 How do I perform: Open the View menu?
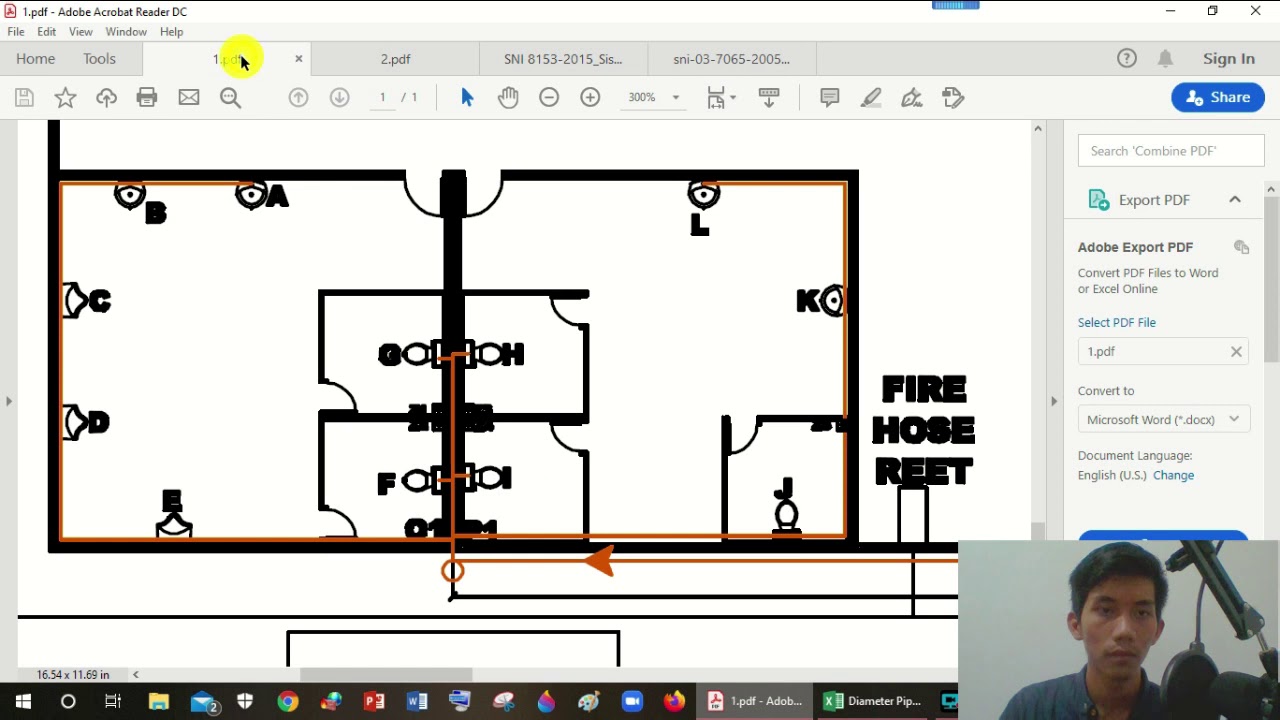click(x=81, y=32)
